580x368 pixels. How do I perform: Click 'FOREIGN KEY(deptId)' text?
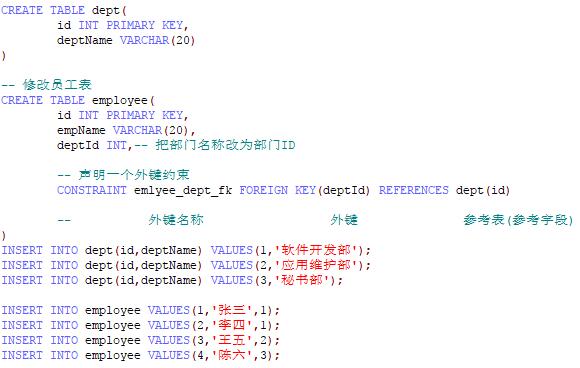(304, 190)
